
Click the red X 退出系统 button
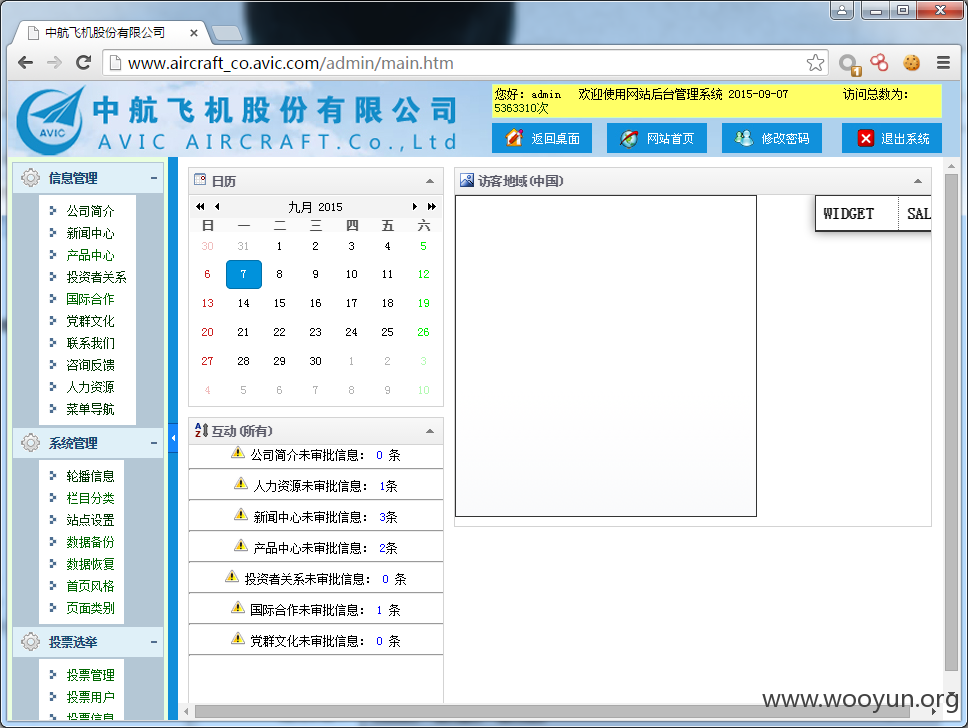point(891,138)
